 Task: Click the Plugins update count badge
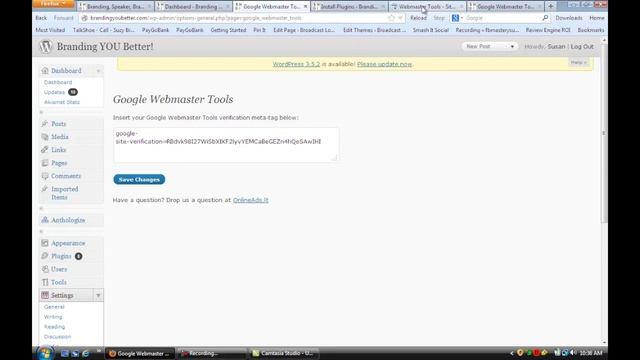(x=78, y=256)
